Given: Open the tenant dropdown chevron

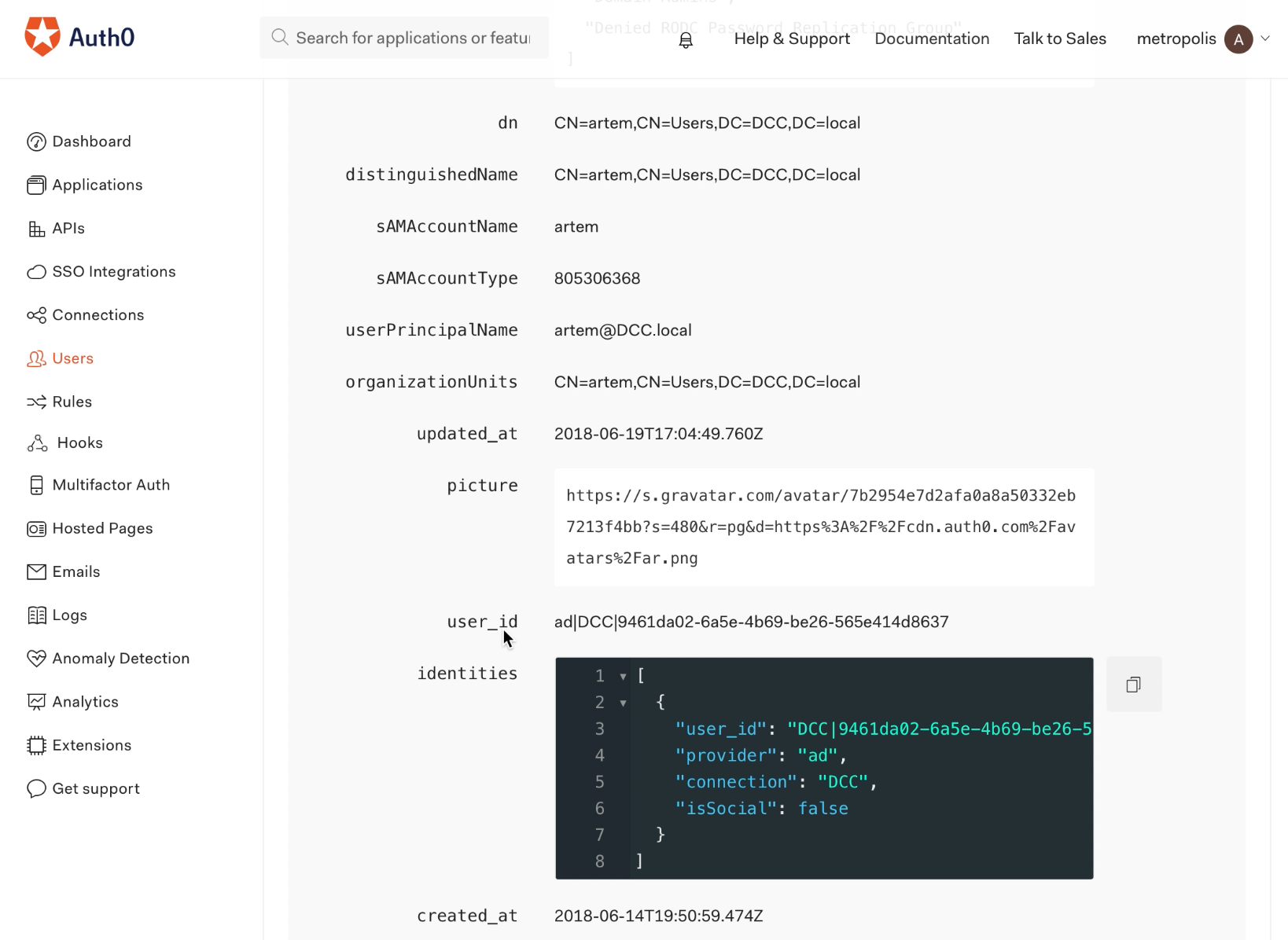Looking at the screenshot, I should click(1265, 39).
